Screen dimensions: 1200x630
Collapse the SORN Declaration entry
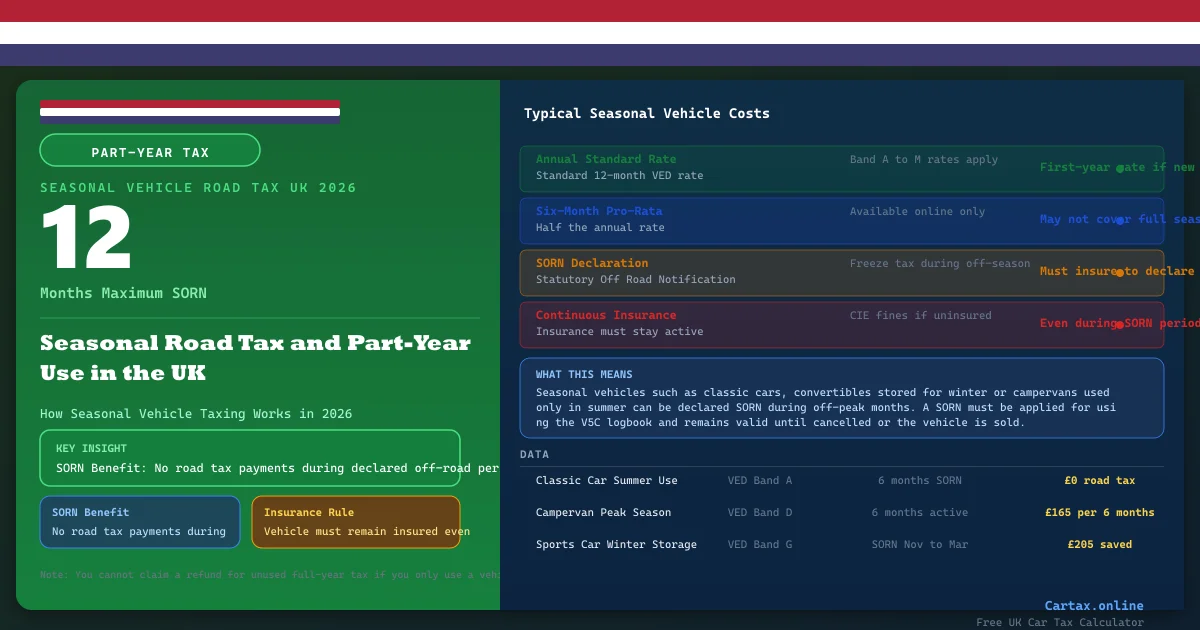click(x=841, y=271)
